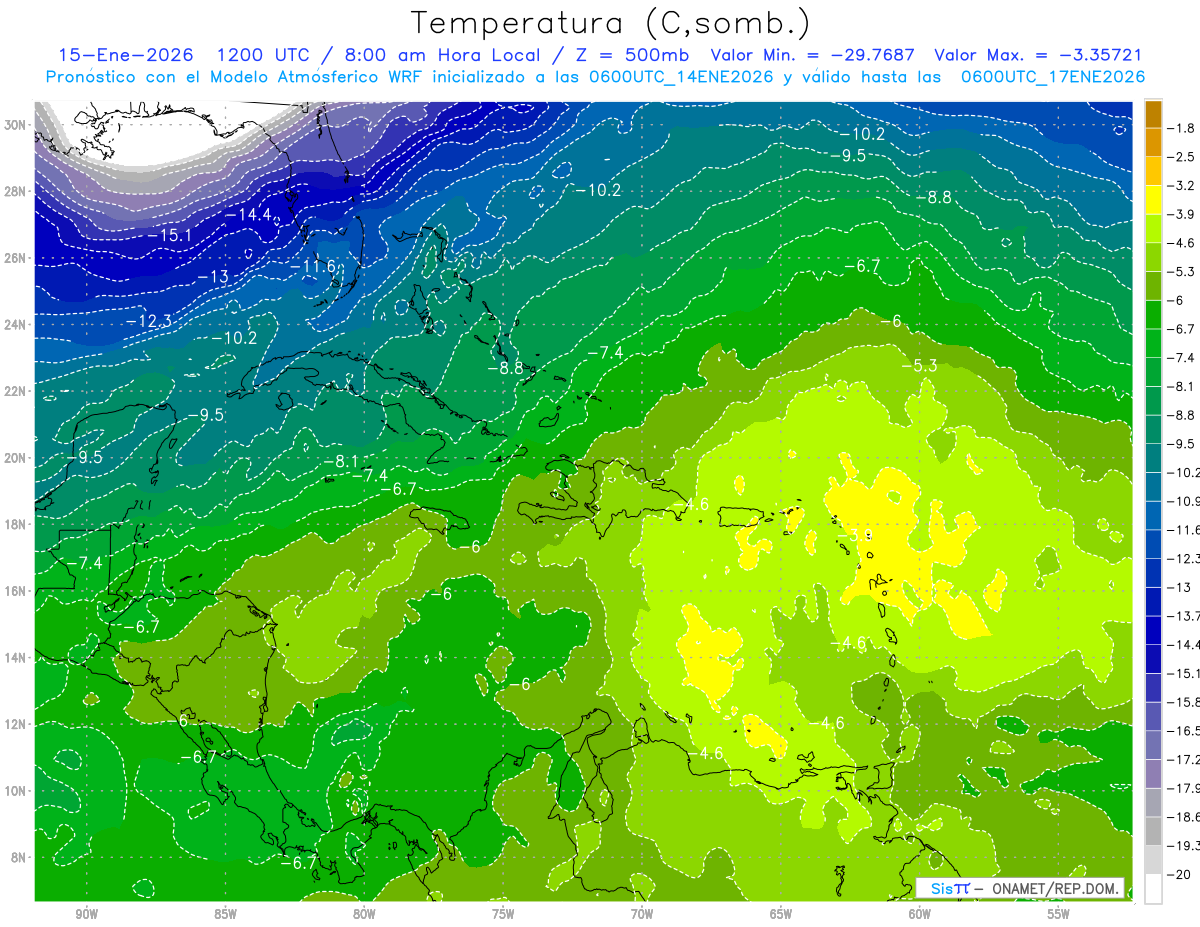1200x927 pixels.
Task: Click the '-5.3' contour label on the map
Action: tap(919, 366)
